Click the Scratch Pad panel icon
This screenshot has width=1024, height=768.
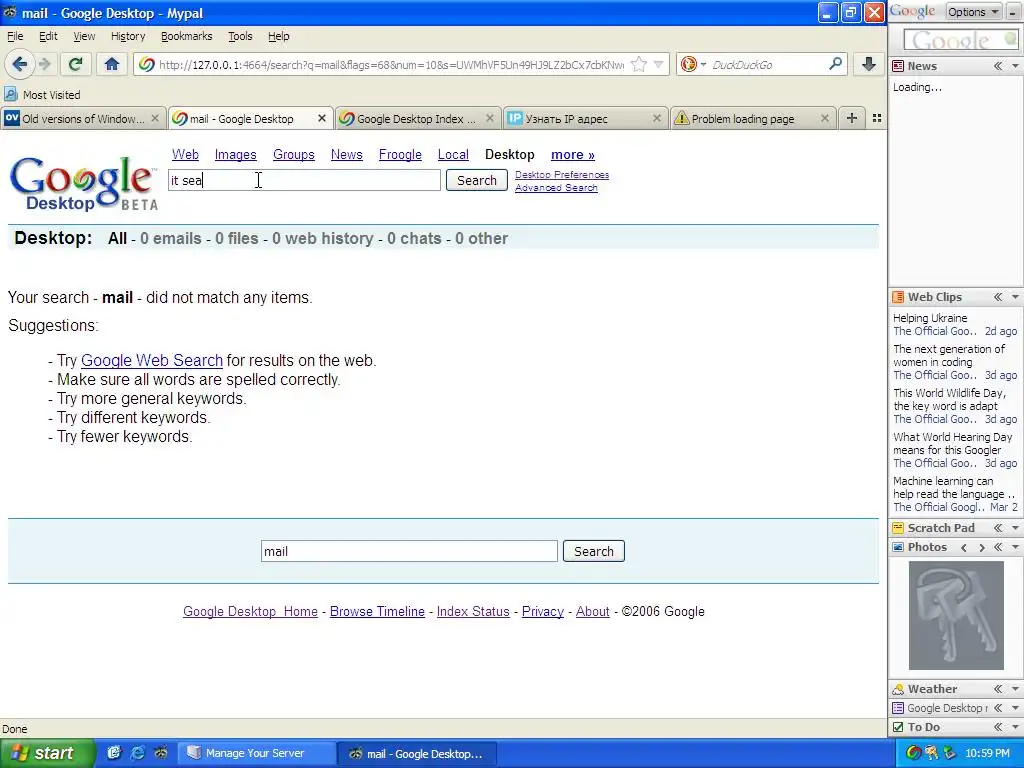pos(898,528)
